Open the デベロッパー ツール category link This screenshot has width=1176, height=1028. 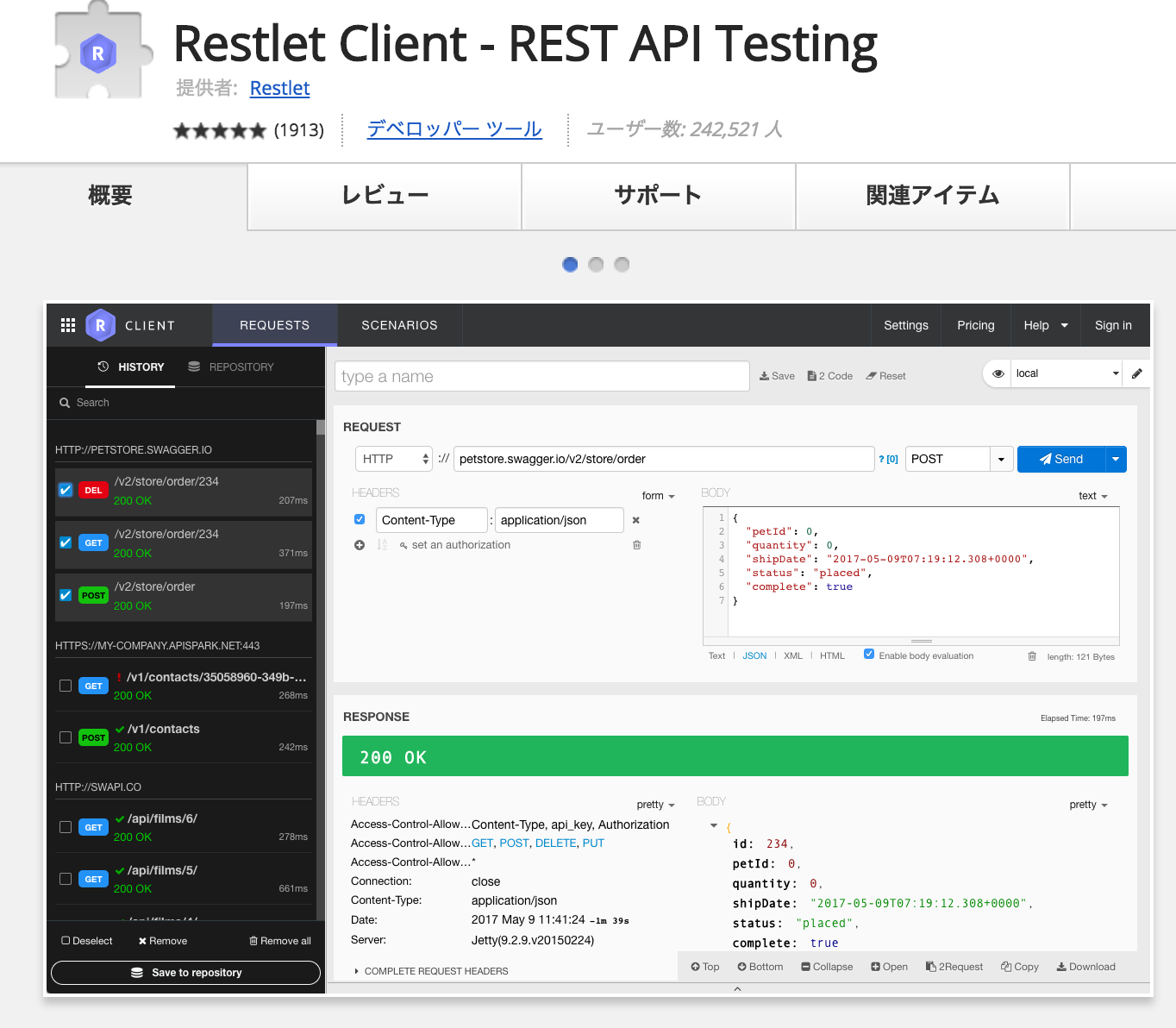454,129
